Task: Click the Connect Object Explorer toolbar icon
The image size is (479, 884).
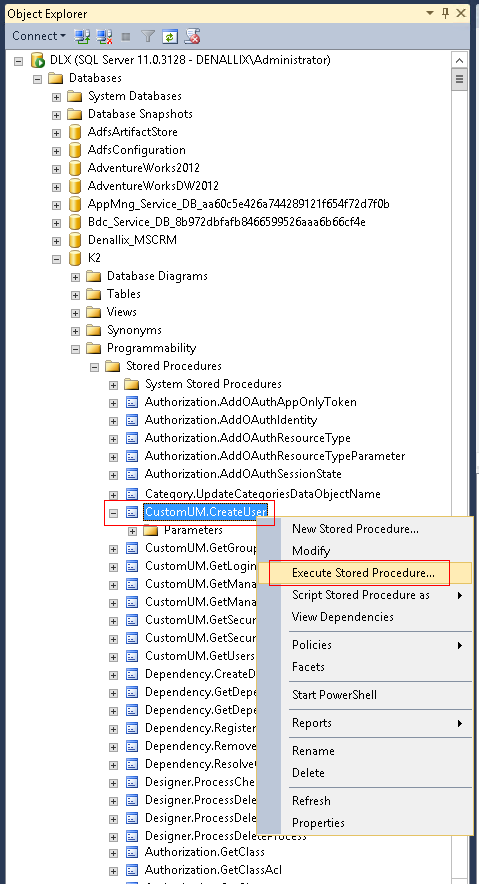Action: 82,36
